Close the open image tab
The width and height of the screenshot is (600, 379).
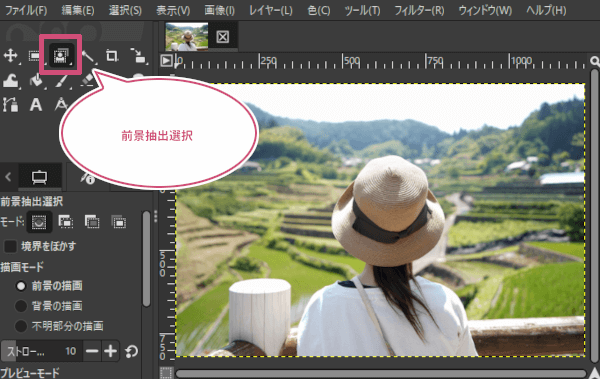tap(222, 37)
